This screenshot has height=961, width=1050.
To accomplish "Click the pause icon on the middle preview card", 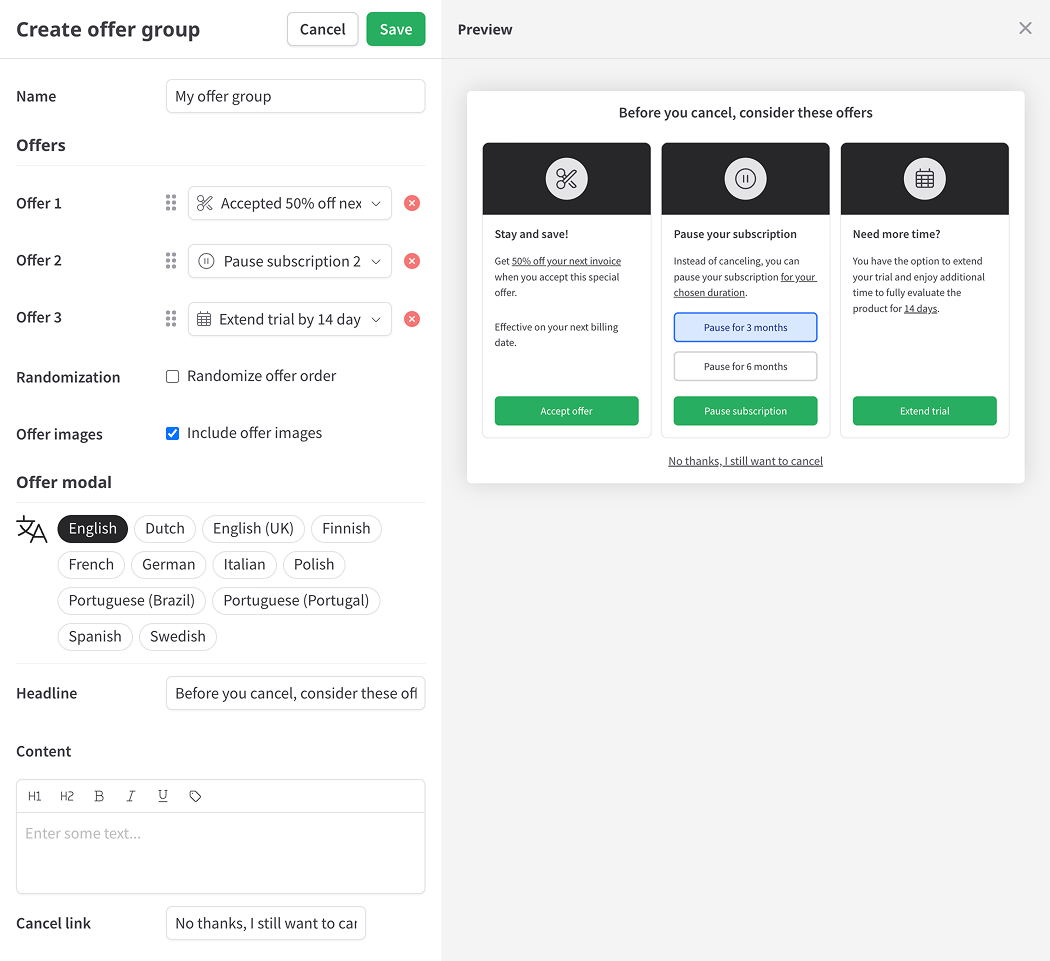I will pos(745,179).
